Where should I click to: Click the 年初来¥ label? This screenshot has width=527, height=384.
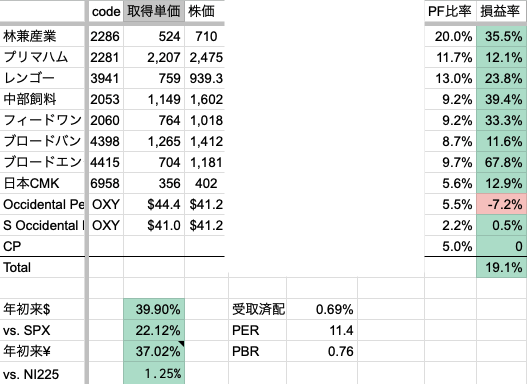coord(42,351)
